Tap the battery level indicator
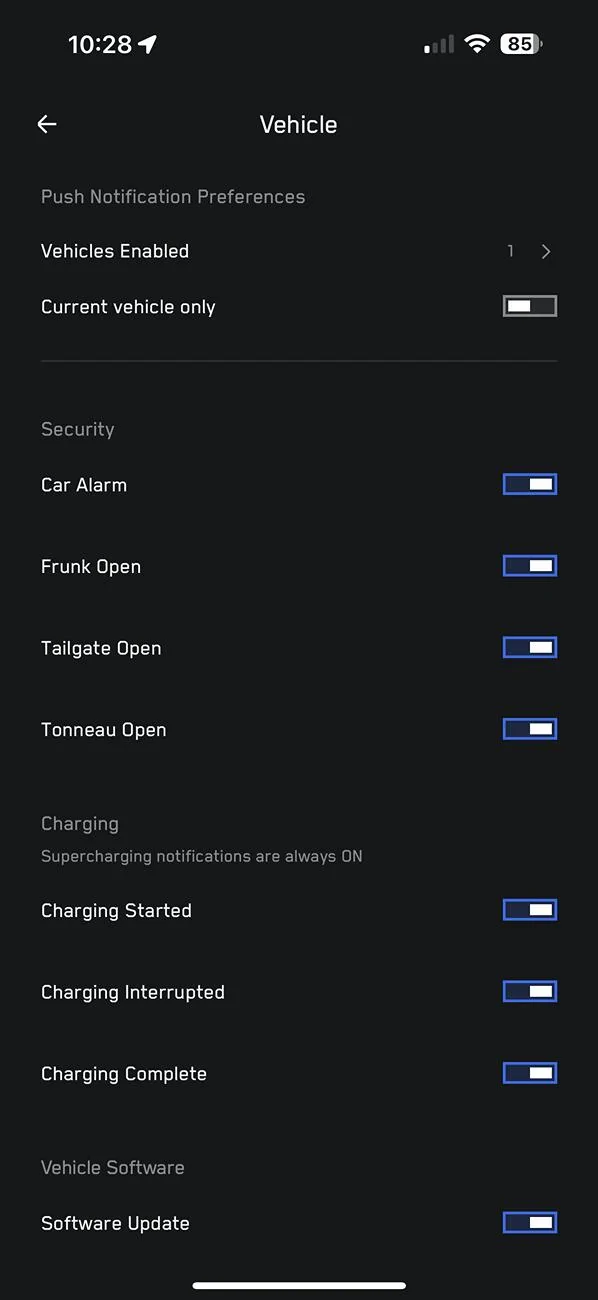 (x=521, y=44)
